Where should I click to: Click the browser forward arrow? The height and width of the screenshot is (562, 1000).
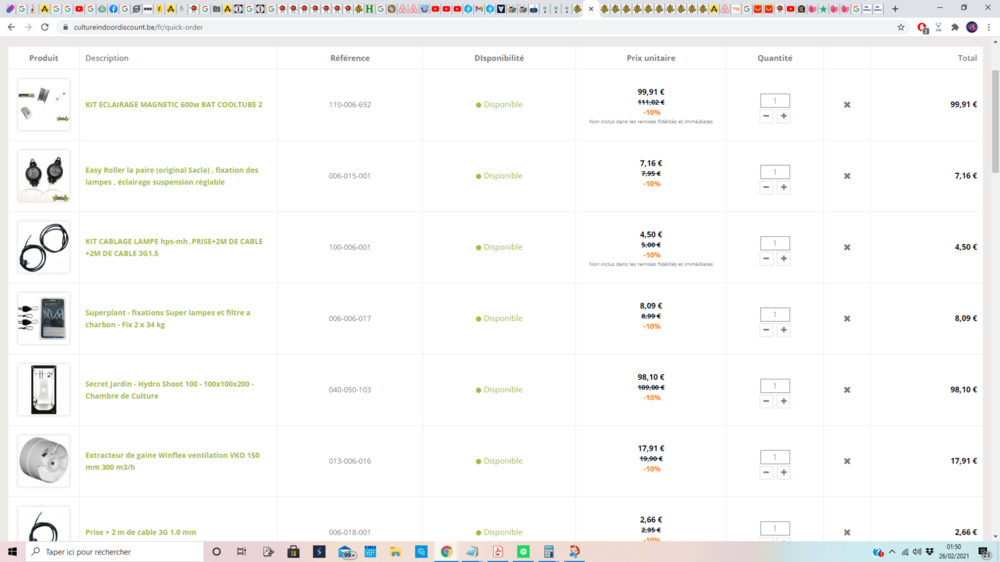[x=28, y=27]
